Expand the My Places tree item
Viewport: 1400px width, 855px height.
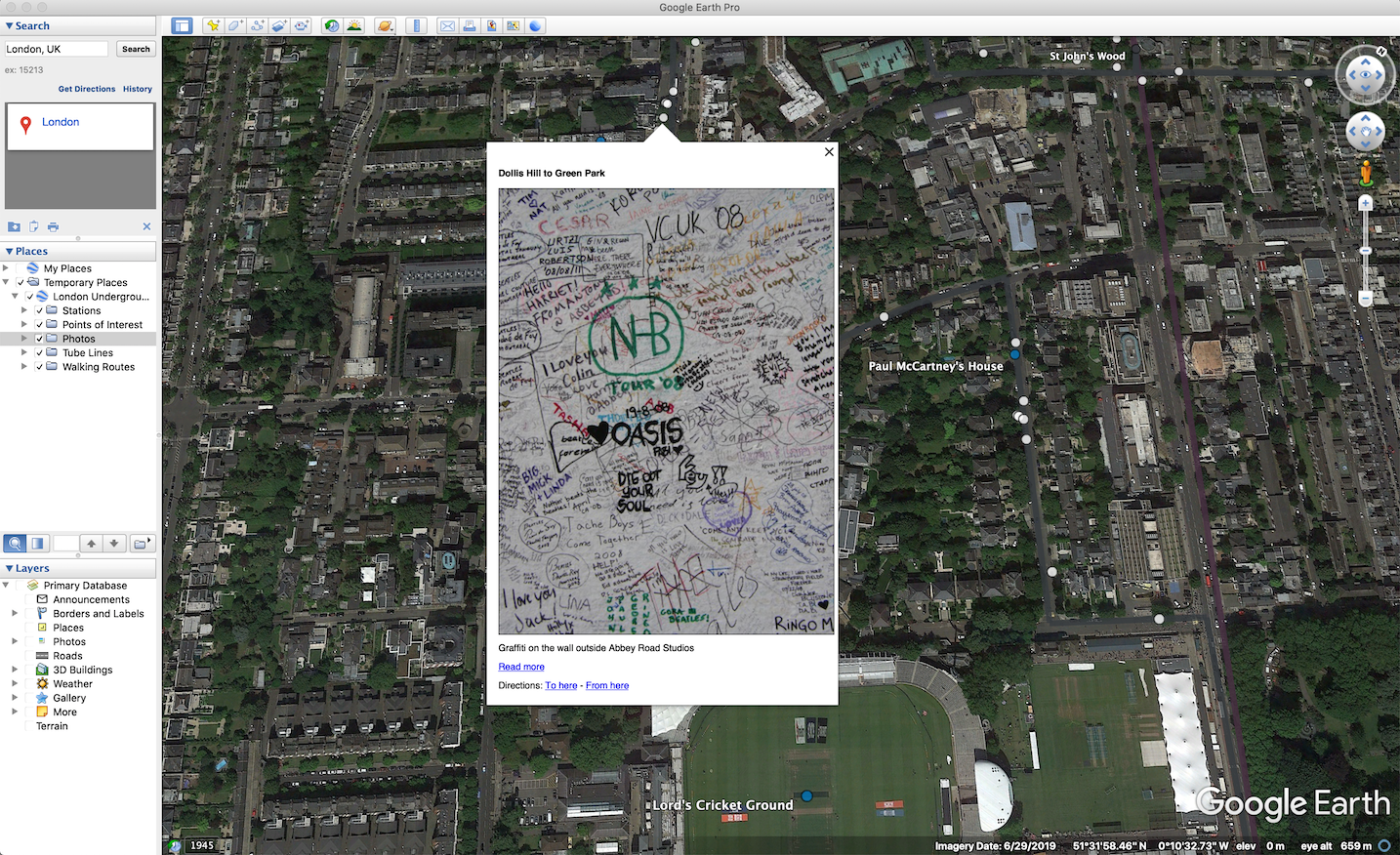click(x=6, y=268)
